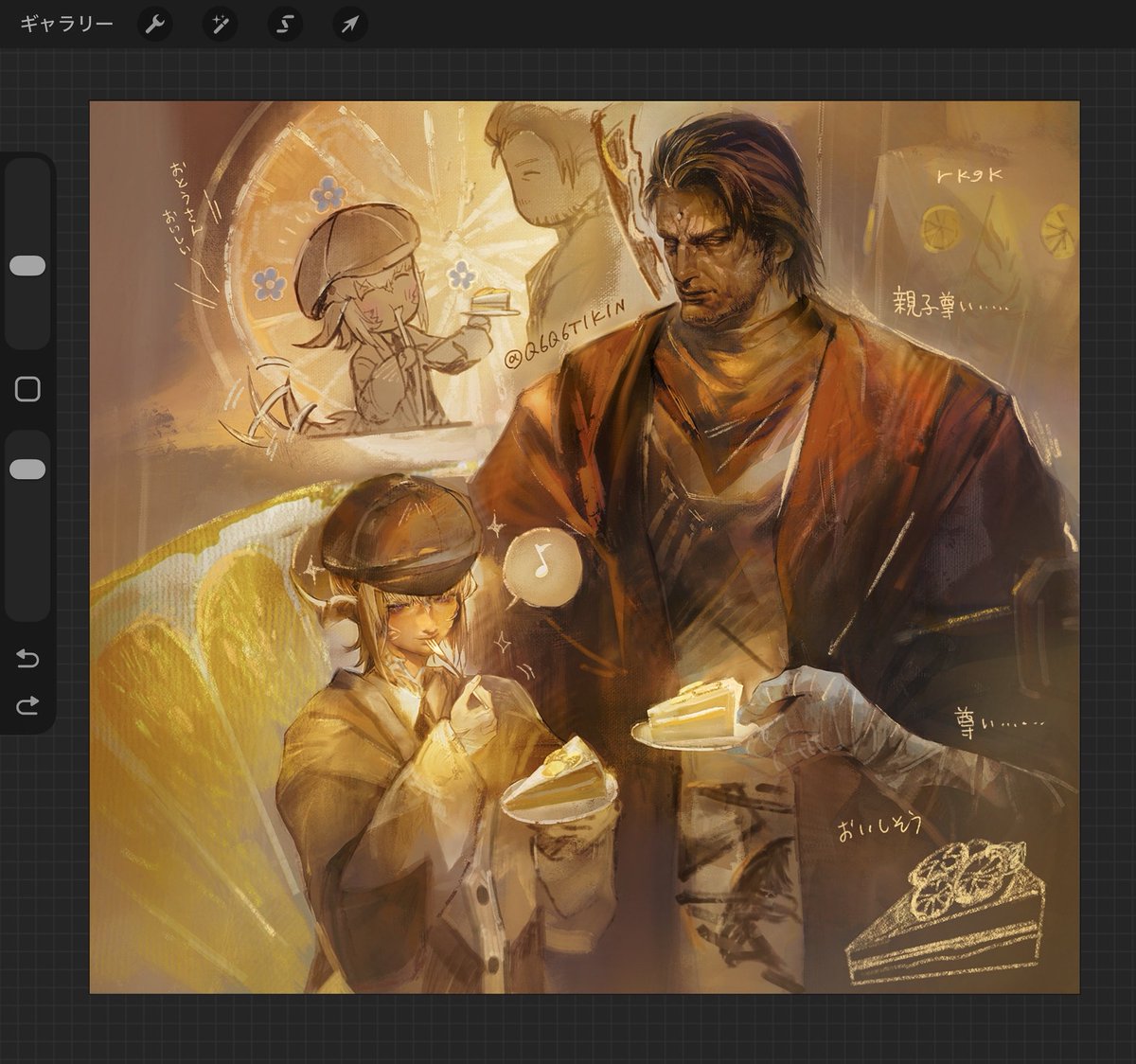Adjust the brush size slider handle
The height and width of the screenshot is (1064, 1136).
[x=27, y=266]
